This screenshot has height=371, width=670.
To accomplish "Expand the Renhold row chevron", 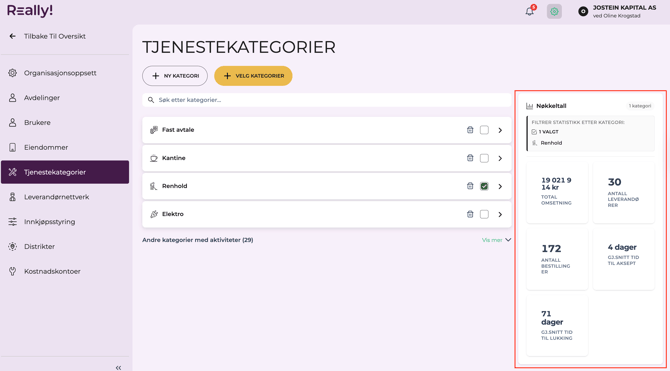I will (500, 186).
